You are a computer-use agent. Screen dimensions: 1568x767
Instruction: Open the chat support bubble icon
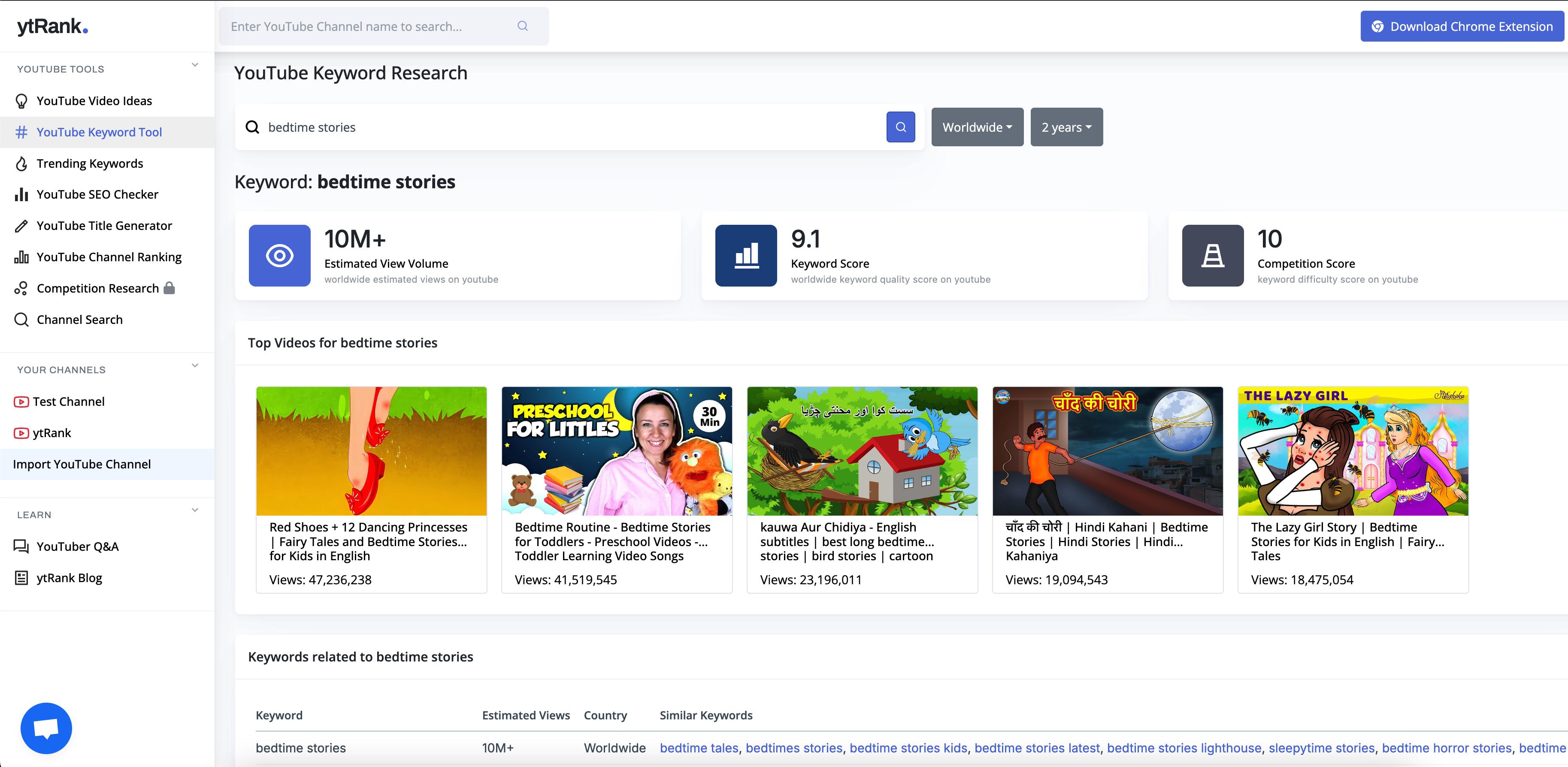coord(46,728)
